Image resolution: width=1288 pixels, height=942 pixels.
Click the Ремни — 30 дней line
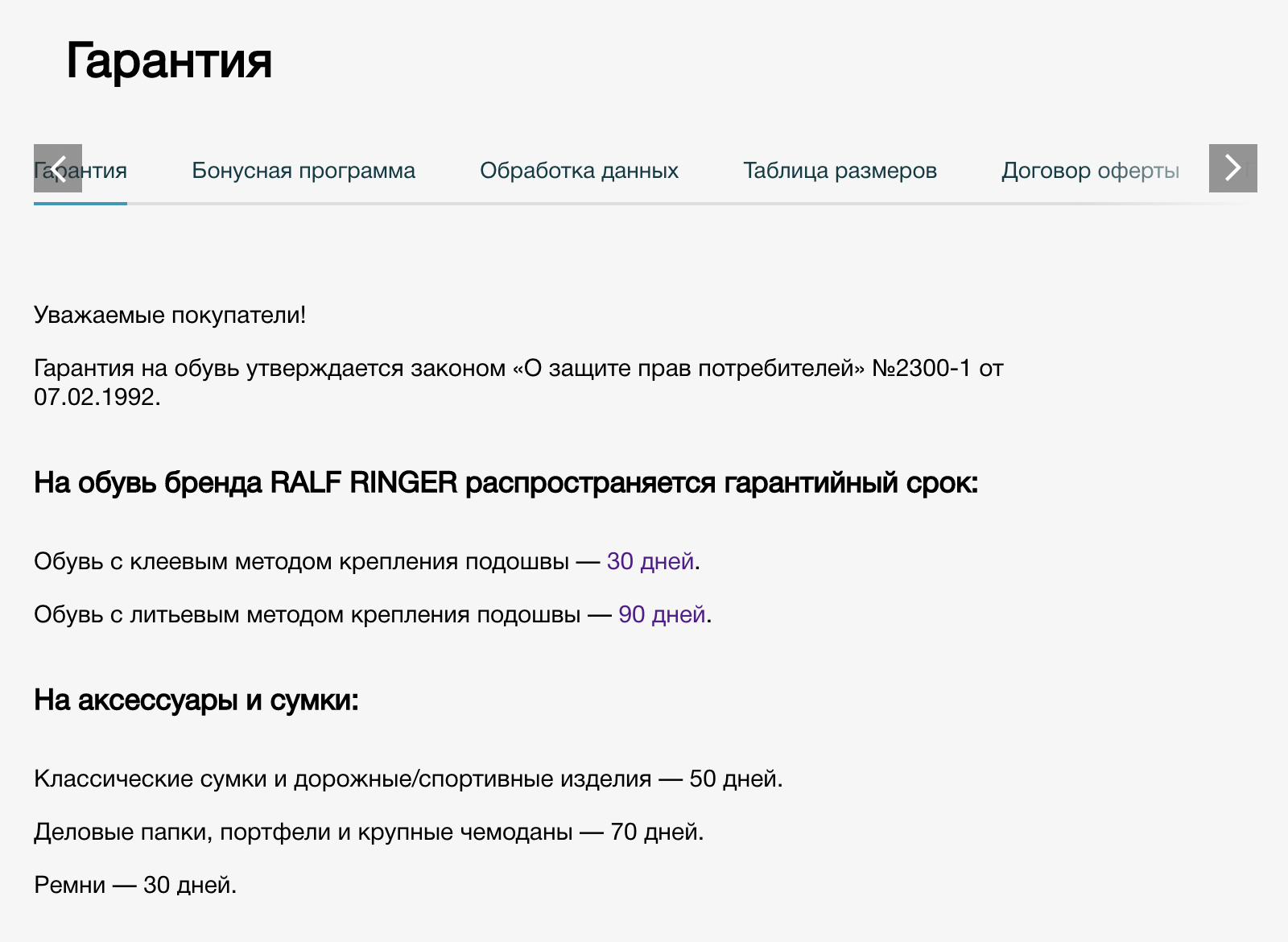(x=135, y=885)
